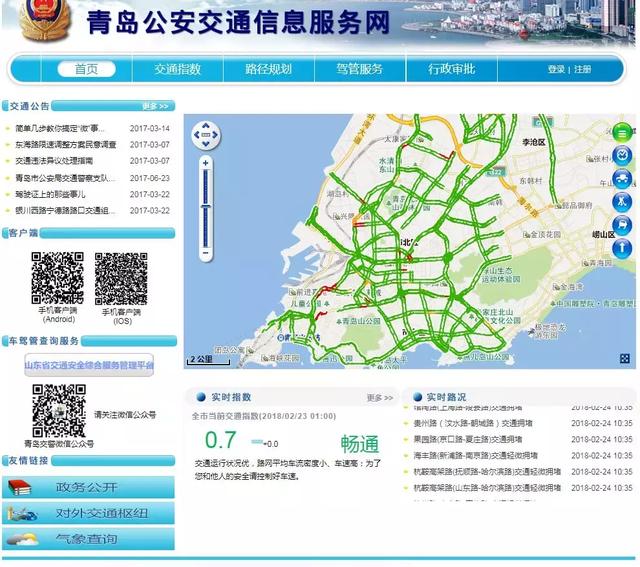
Task: Scan the Android client QR code image
Action: 57,278
